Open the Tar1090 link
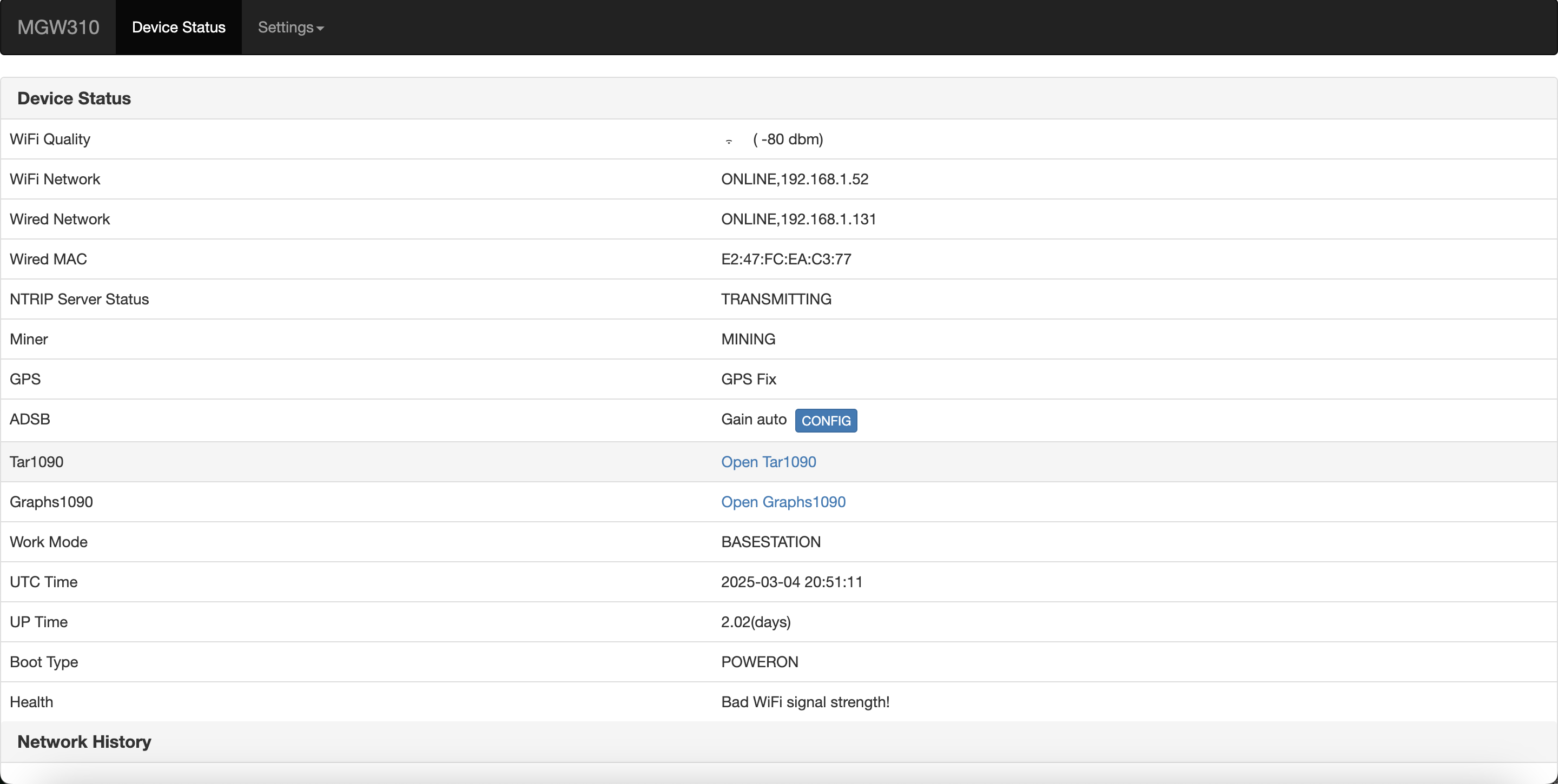 point(768,462)
